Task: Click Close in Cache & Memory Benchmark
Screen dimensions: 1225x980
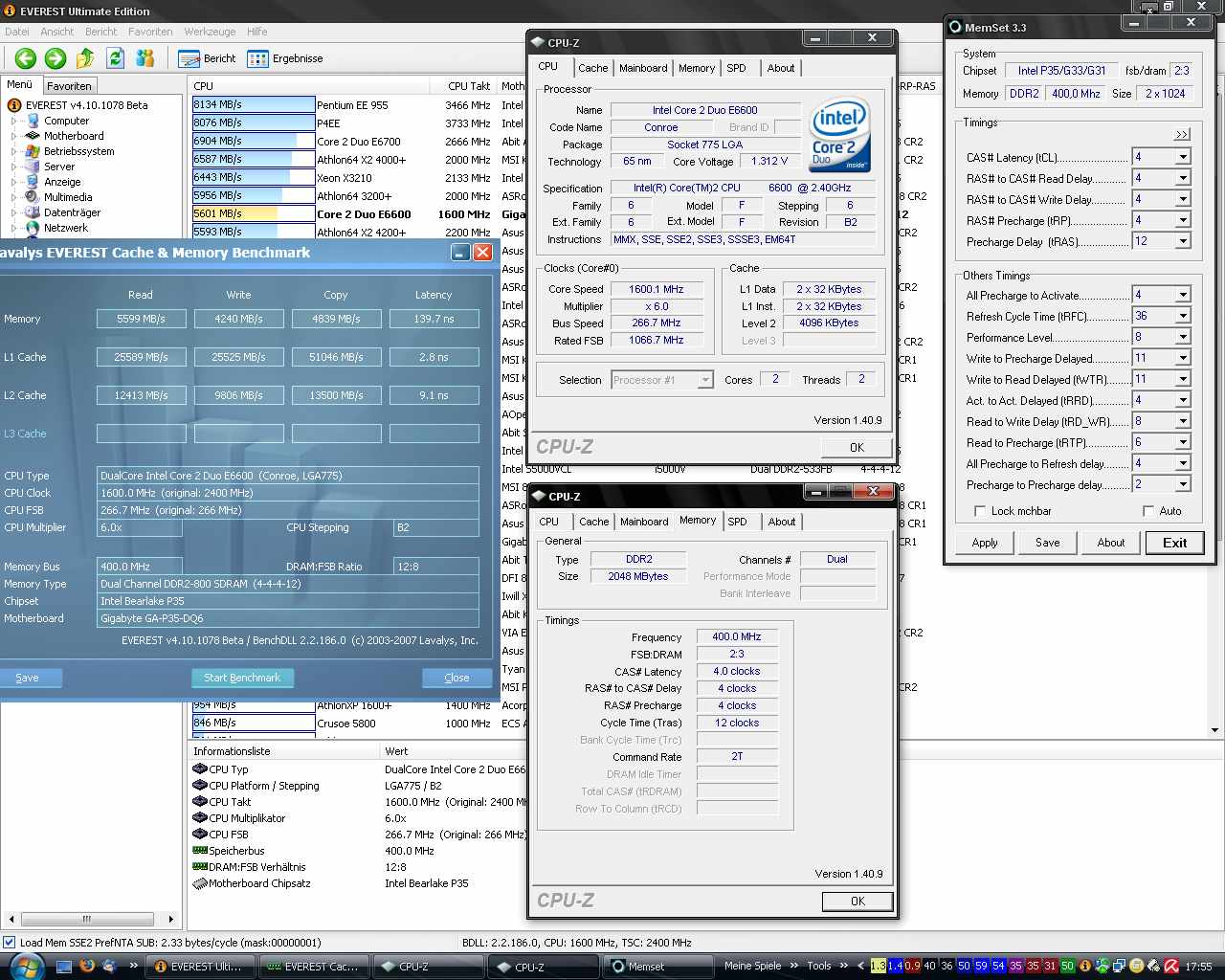Action: pyautogui.click(x=457, y=678)
